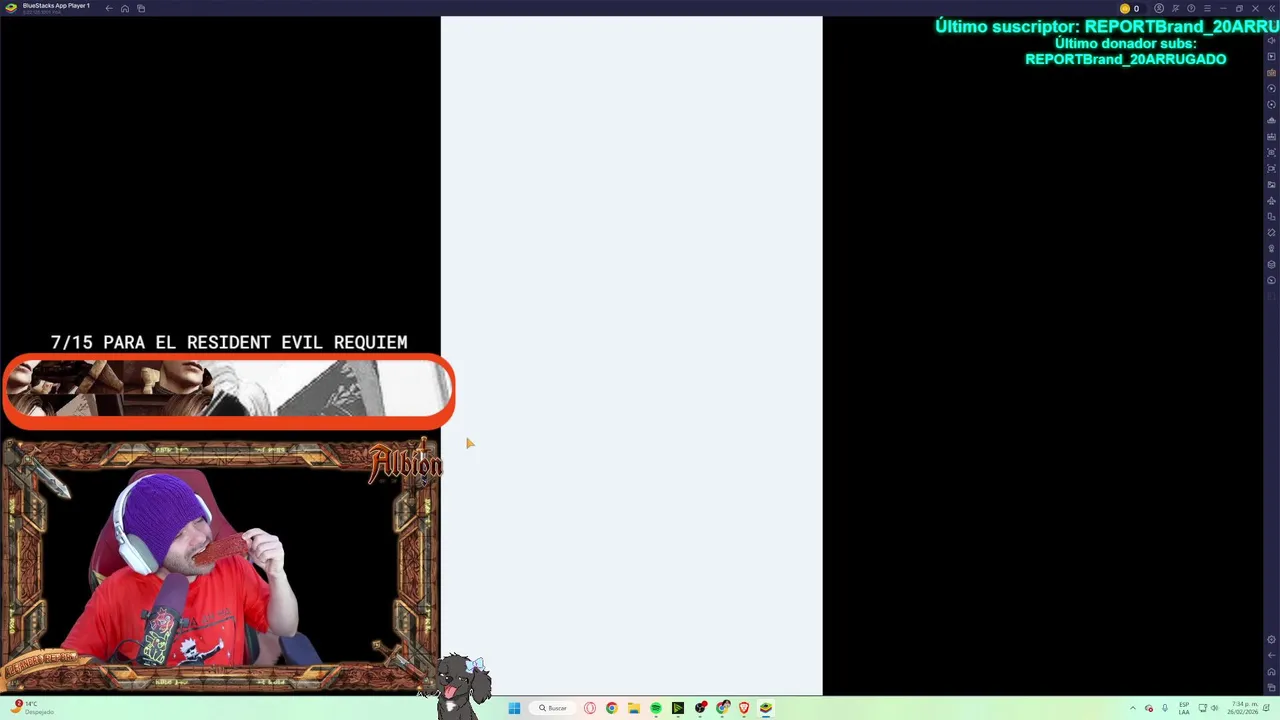Click the speaker volume icon in sidebar
The image size is (1280, 720).
pos(1271,40)
